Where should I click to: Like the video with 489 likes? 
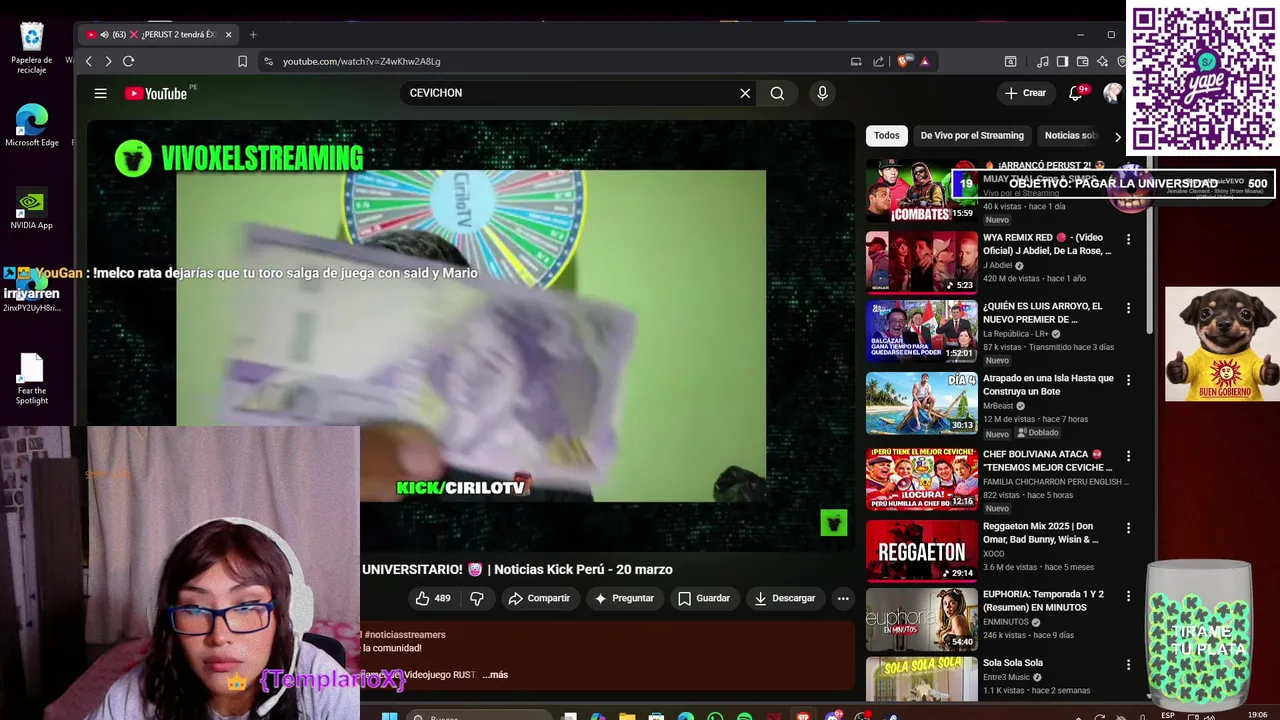click(433, 598)
